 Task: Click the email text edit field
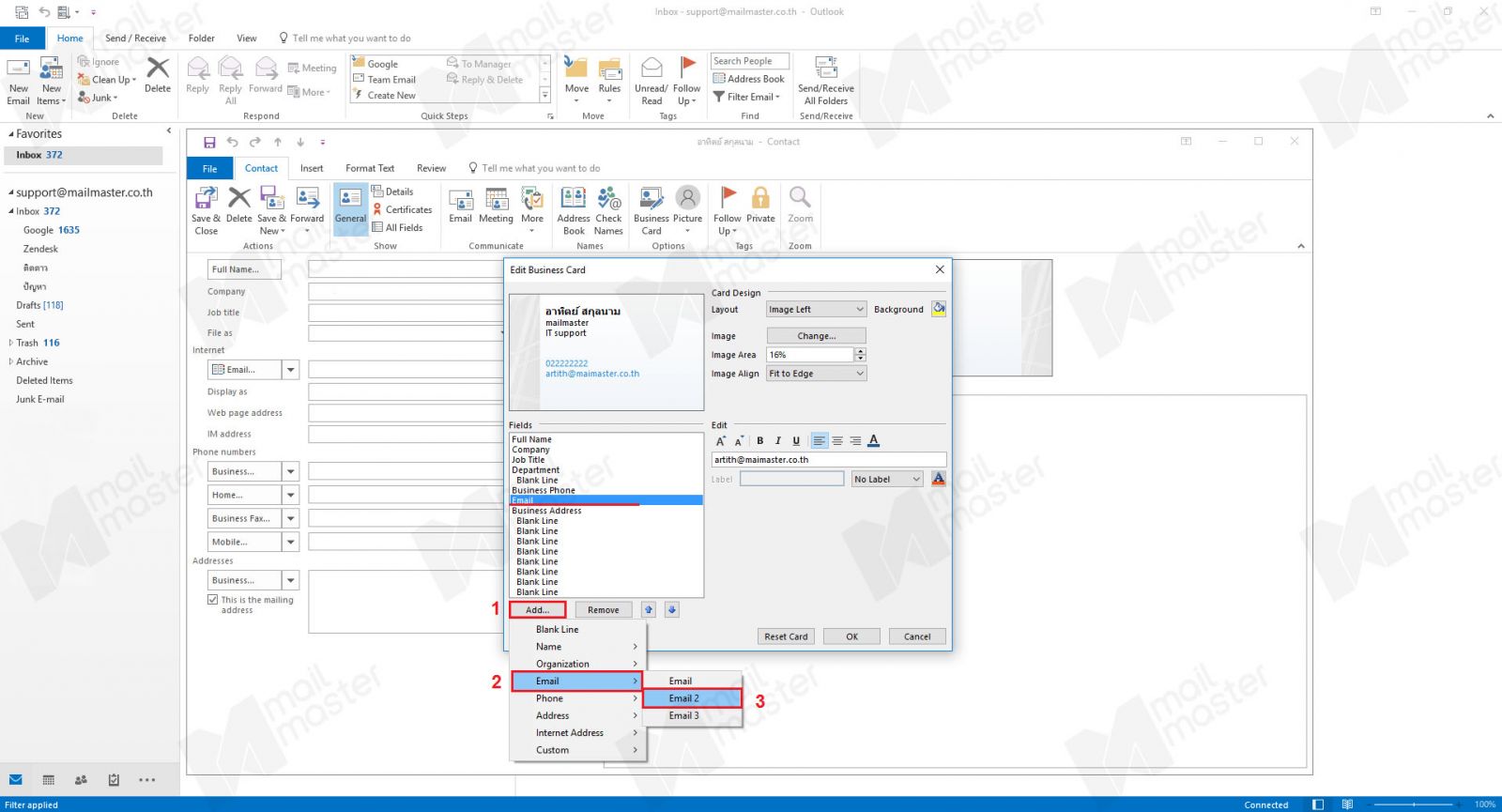829,460
